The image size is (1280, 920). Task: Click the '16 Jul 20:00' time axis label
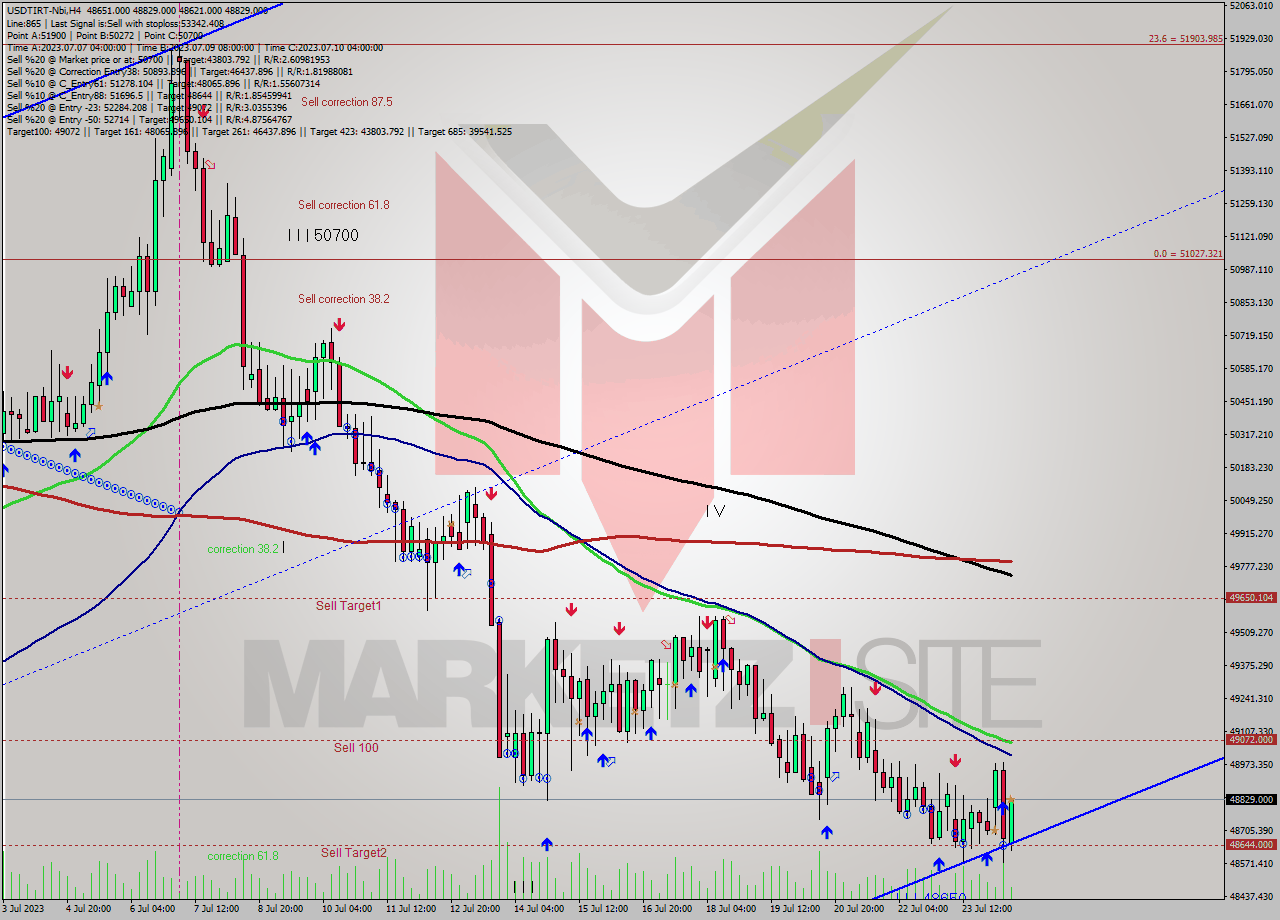[x=667, y=909]
